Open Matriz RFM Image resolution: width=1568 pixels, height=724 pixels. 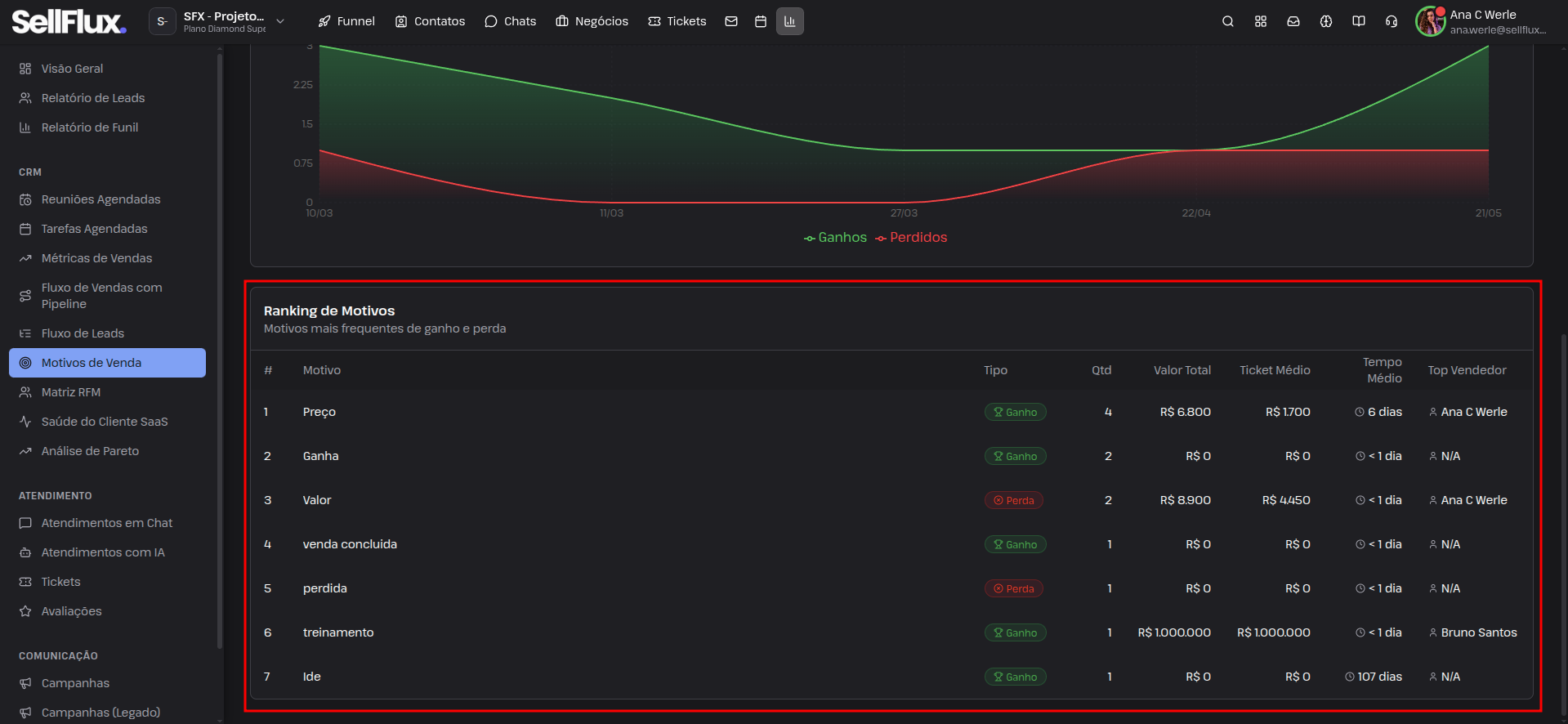(107, 392)
